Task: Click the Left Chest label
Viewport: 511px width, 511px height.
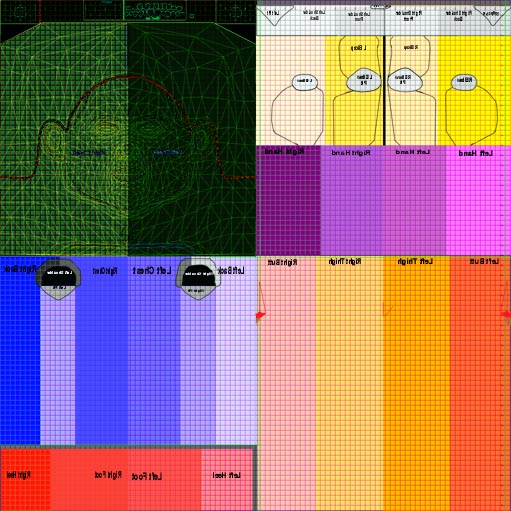Action: (x=152, y=271)
